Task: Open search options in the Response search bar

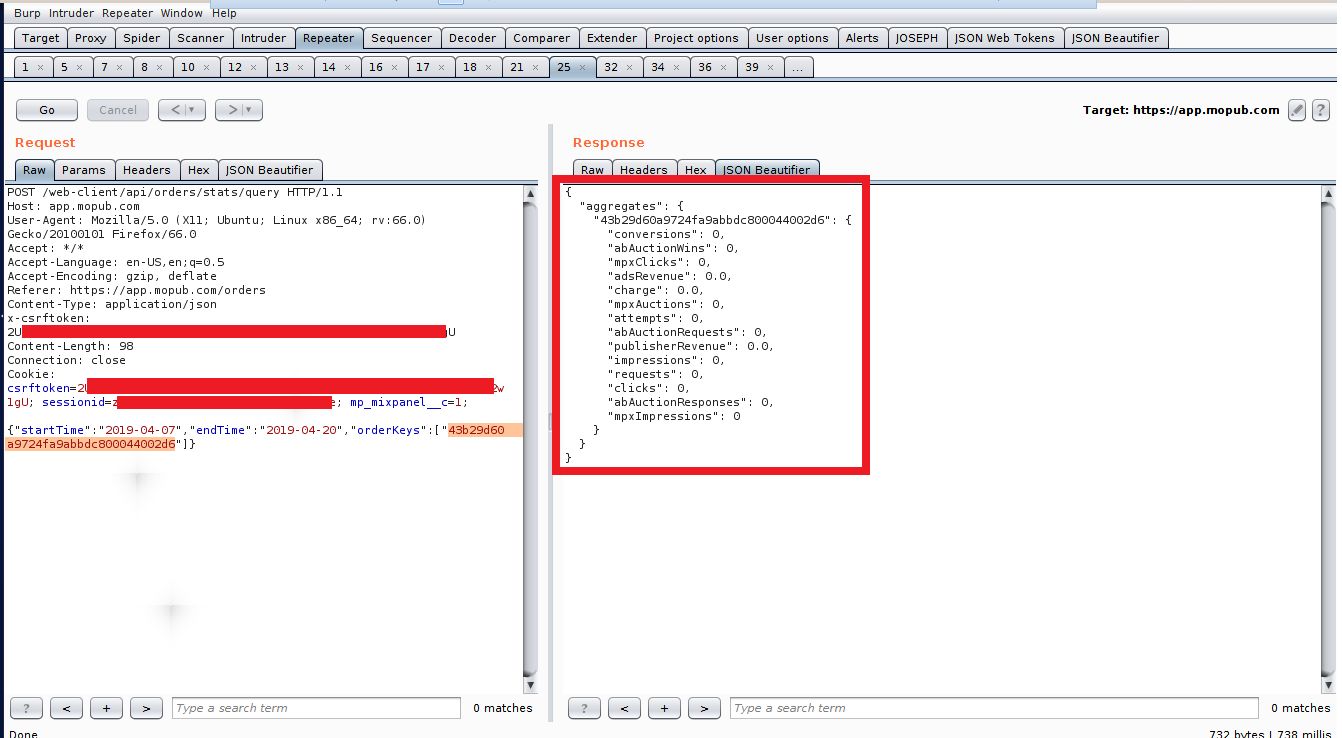Action: [x=584, y=708]
